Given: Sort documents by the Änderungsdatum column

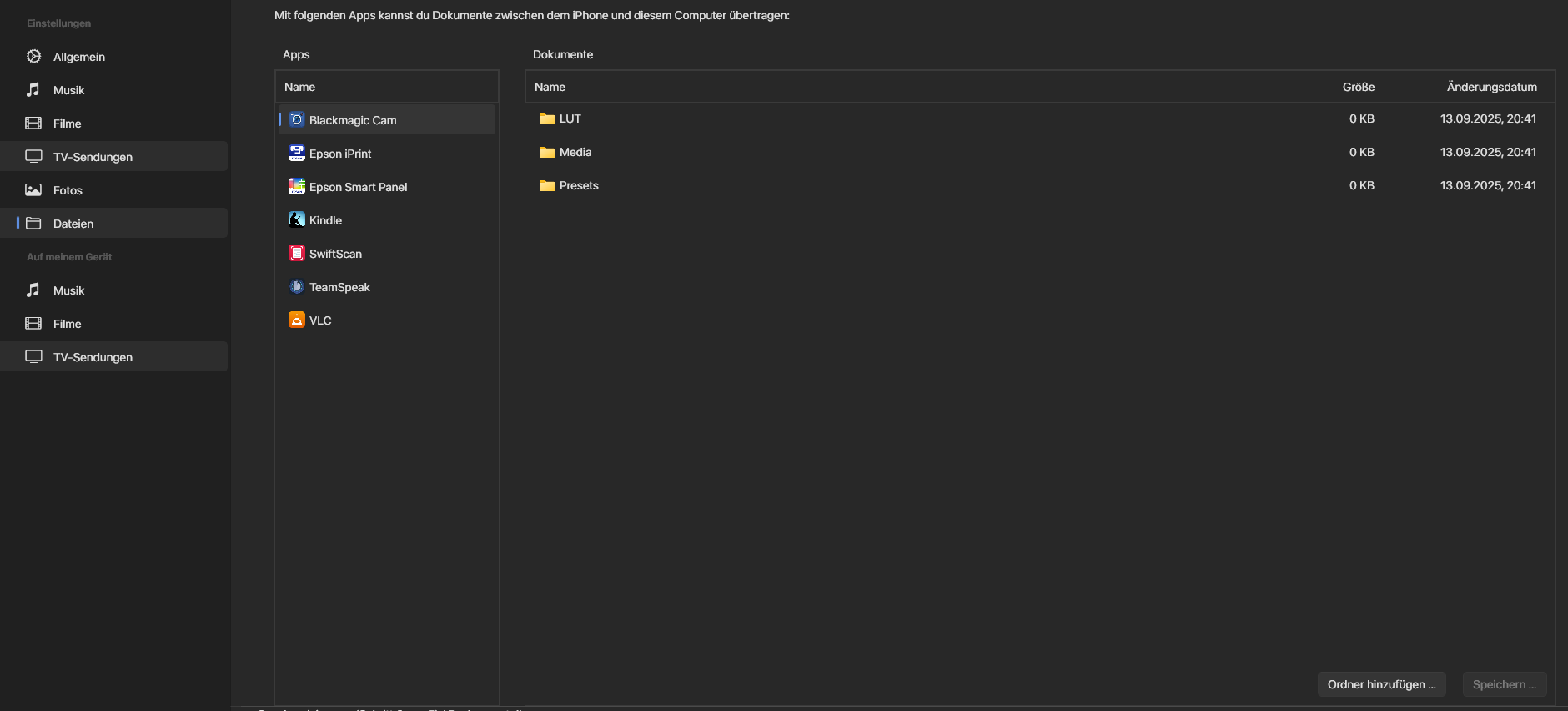Looking at the screenshot, I should point(1492,87).
